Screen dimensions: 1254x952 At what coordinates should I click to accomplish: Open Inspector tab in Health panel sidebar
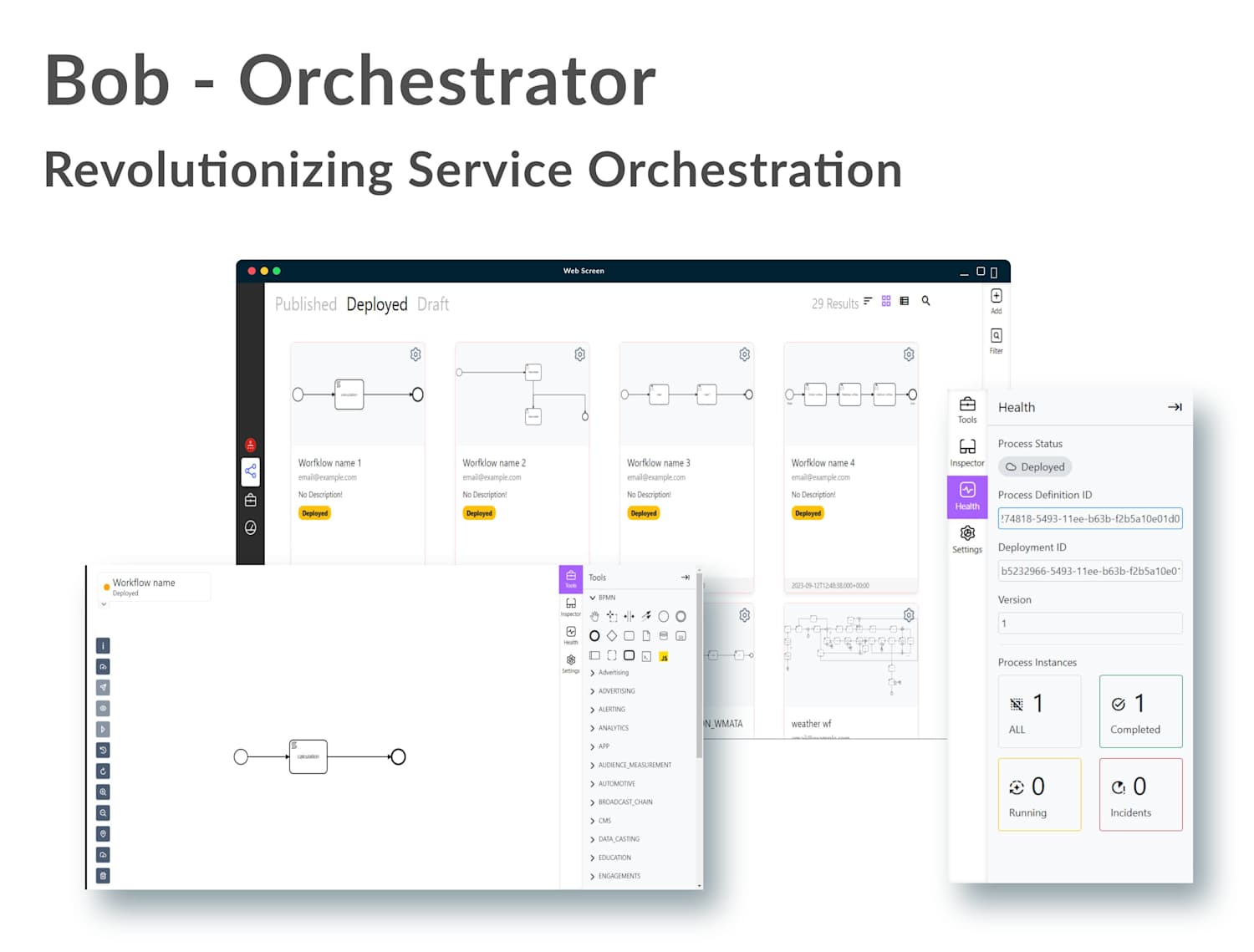click(x=967, y=453)
